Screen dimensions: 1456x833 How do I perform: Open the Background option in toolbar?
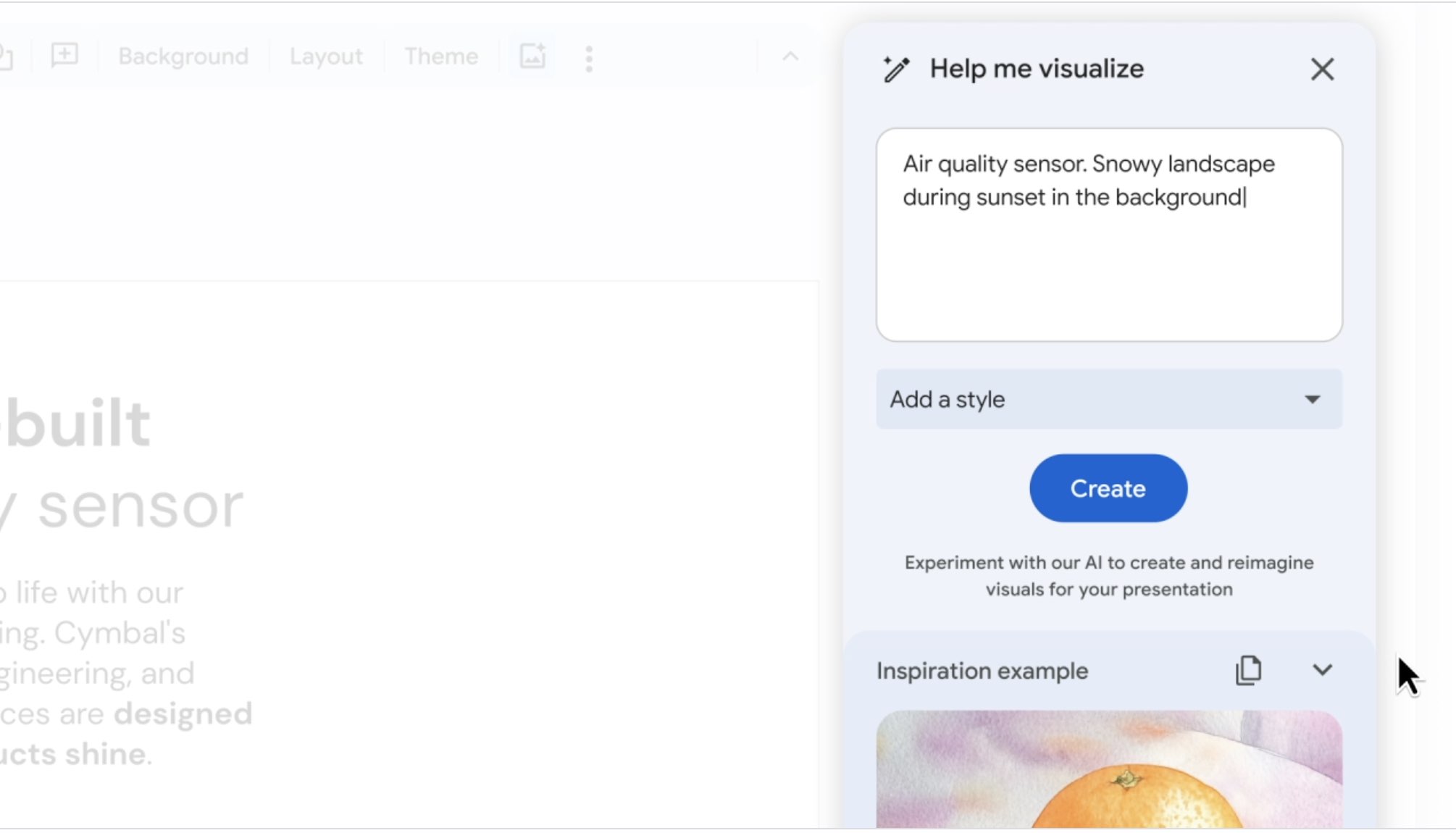pyautogui.click(x=183, y=56)
